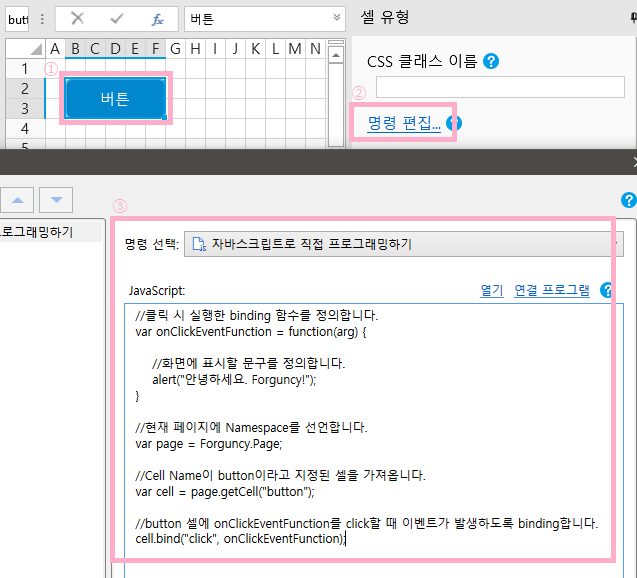
Task: Click the 열기 link above code editor
Action: point(491,290)
